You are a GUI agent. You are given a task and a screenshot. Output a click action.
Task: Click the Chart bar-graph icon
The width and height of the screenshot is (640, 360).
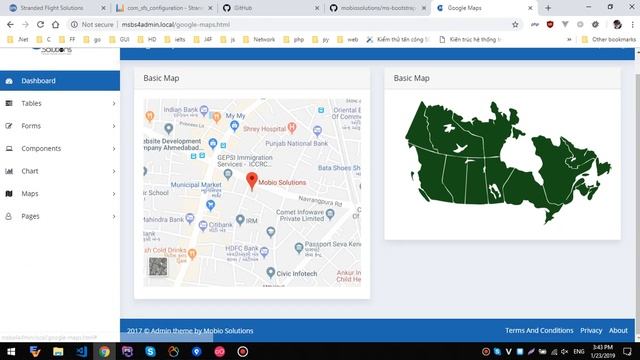[9, 171]
